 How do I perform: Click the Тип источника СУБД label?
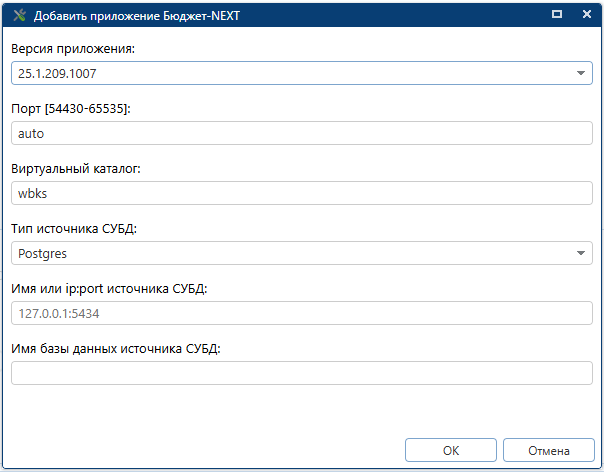click(x=74, y=228)
